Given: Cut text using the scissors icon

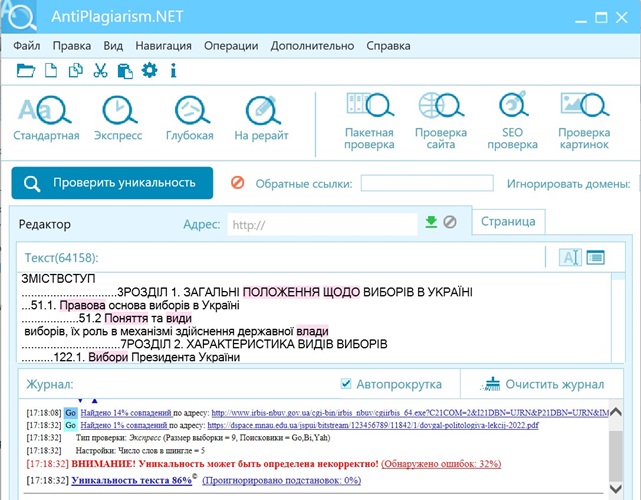Looking at the screenshot, I should point(100,70).
